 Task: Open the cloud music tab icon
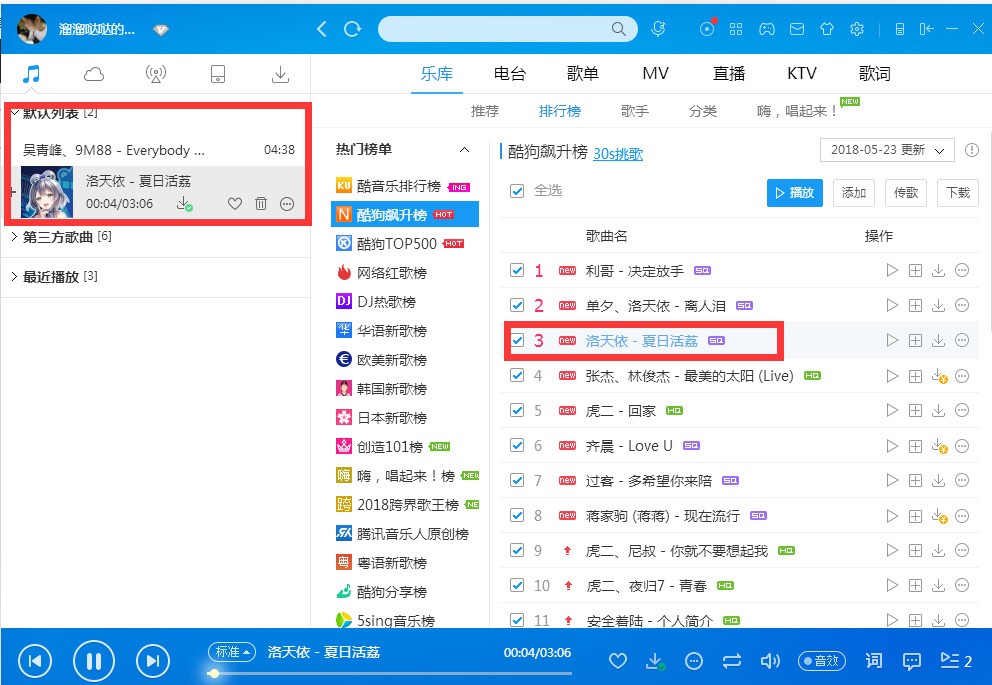[94, 74]
